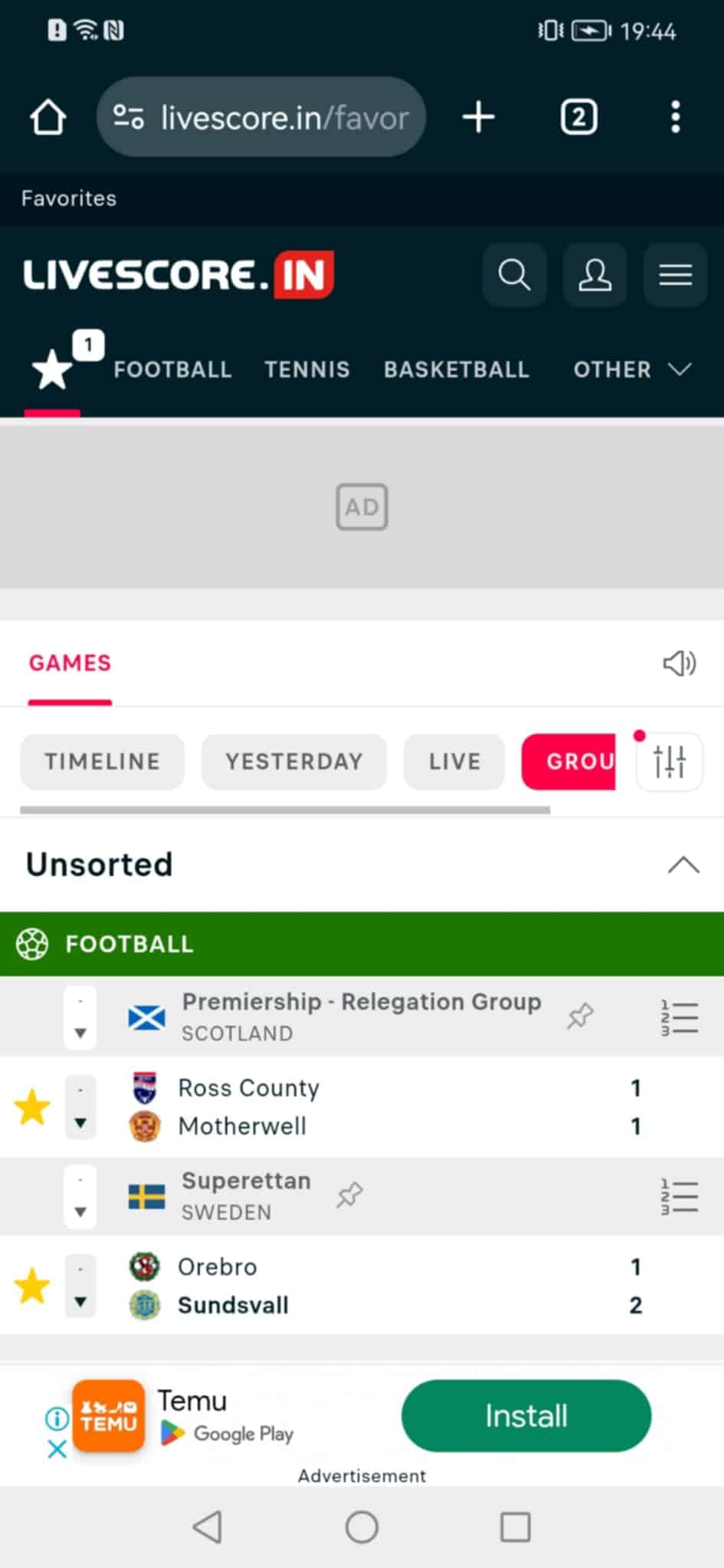
Task: Select the LIVE filter button
Action: point(454,761)
